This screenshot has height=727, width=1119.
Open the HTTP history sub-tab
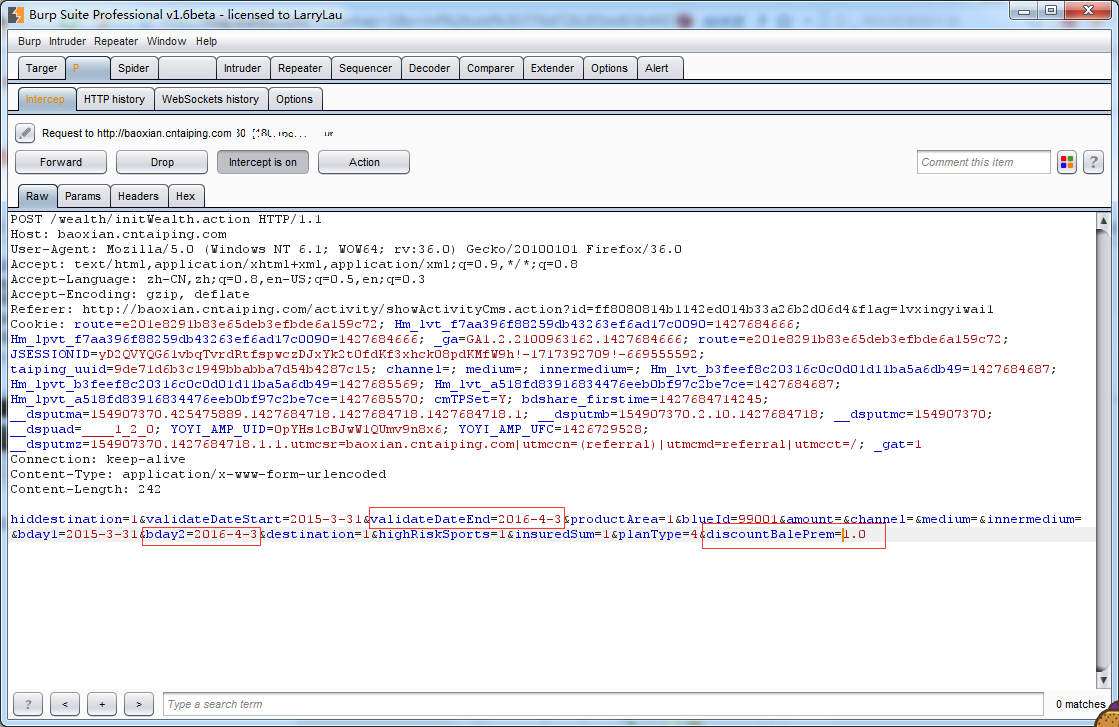(114, 99)
